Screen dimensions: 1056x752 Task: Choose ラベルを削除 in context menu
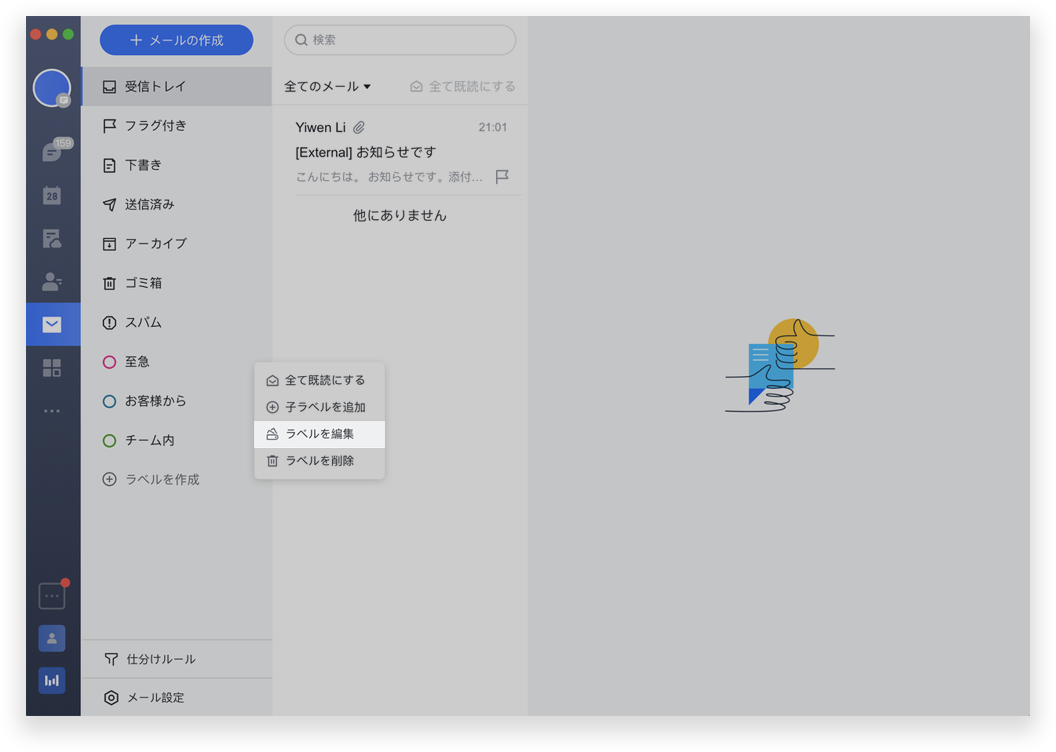click(x=319, y=461)
